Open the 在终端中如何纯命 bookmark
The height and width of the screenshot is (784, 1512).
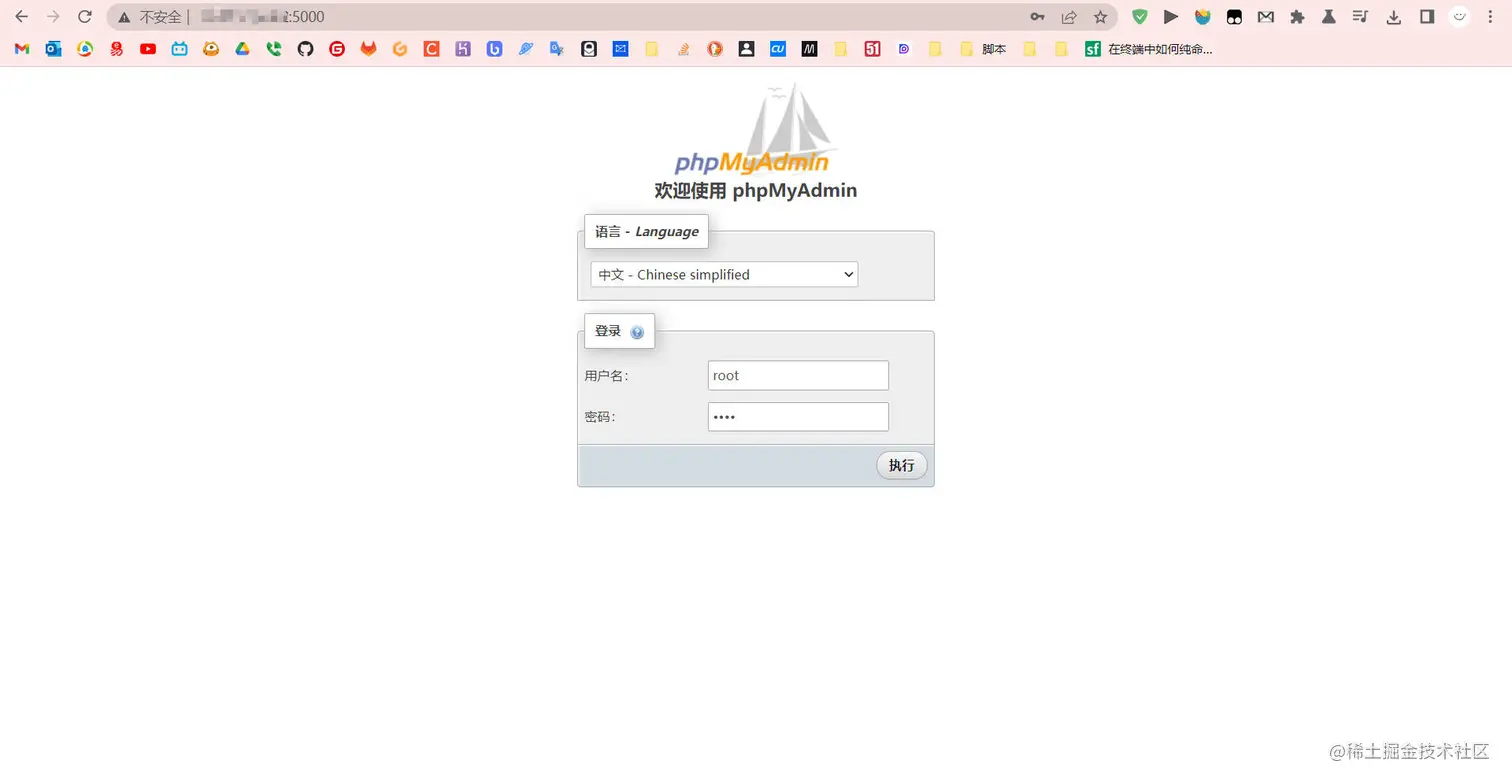pyautogui.click(x=1160, y=48)
